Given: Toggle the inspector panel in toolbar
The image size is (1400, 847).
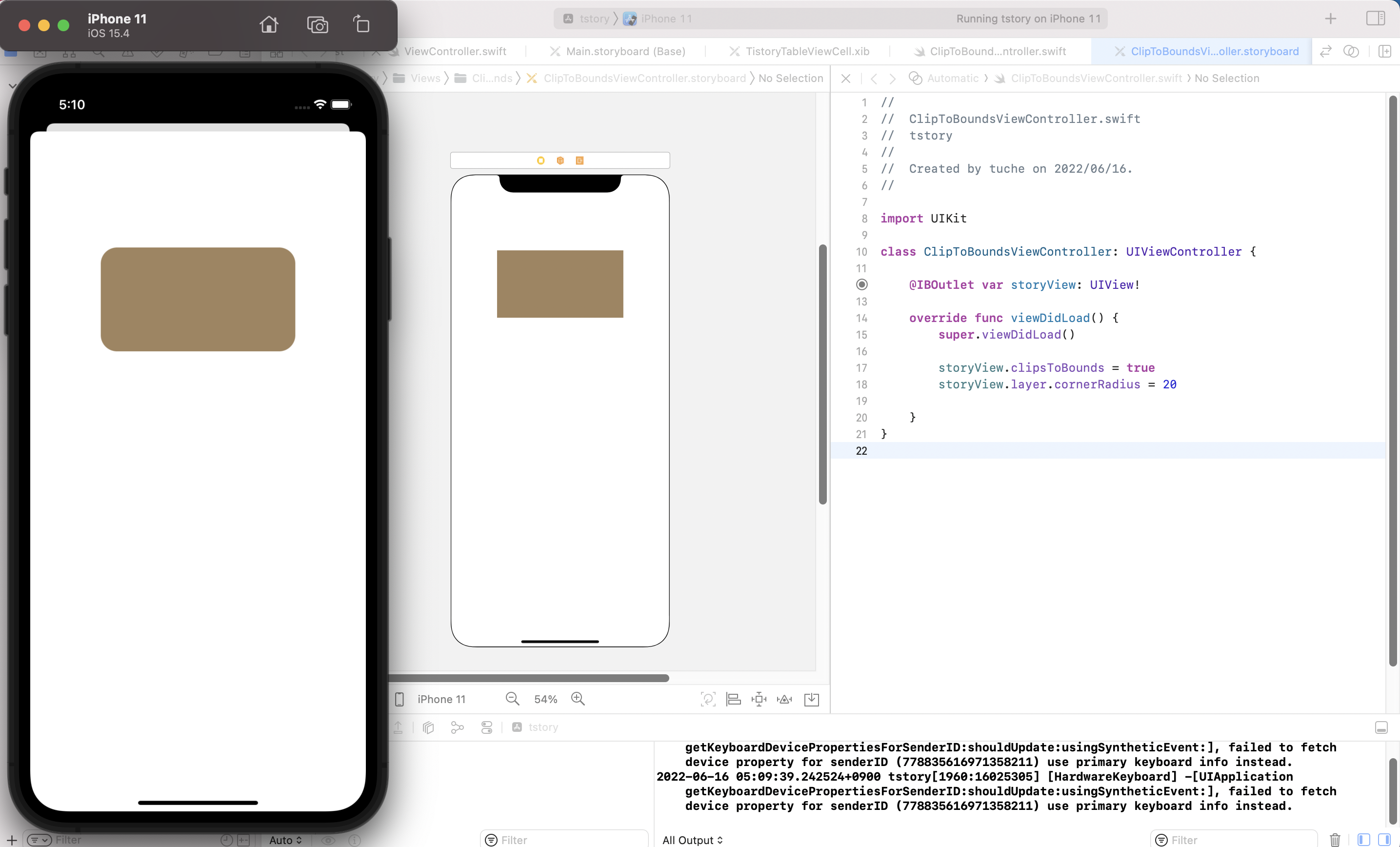Looking at the screenshot, I should pos(1375,18).
